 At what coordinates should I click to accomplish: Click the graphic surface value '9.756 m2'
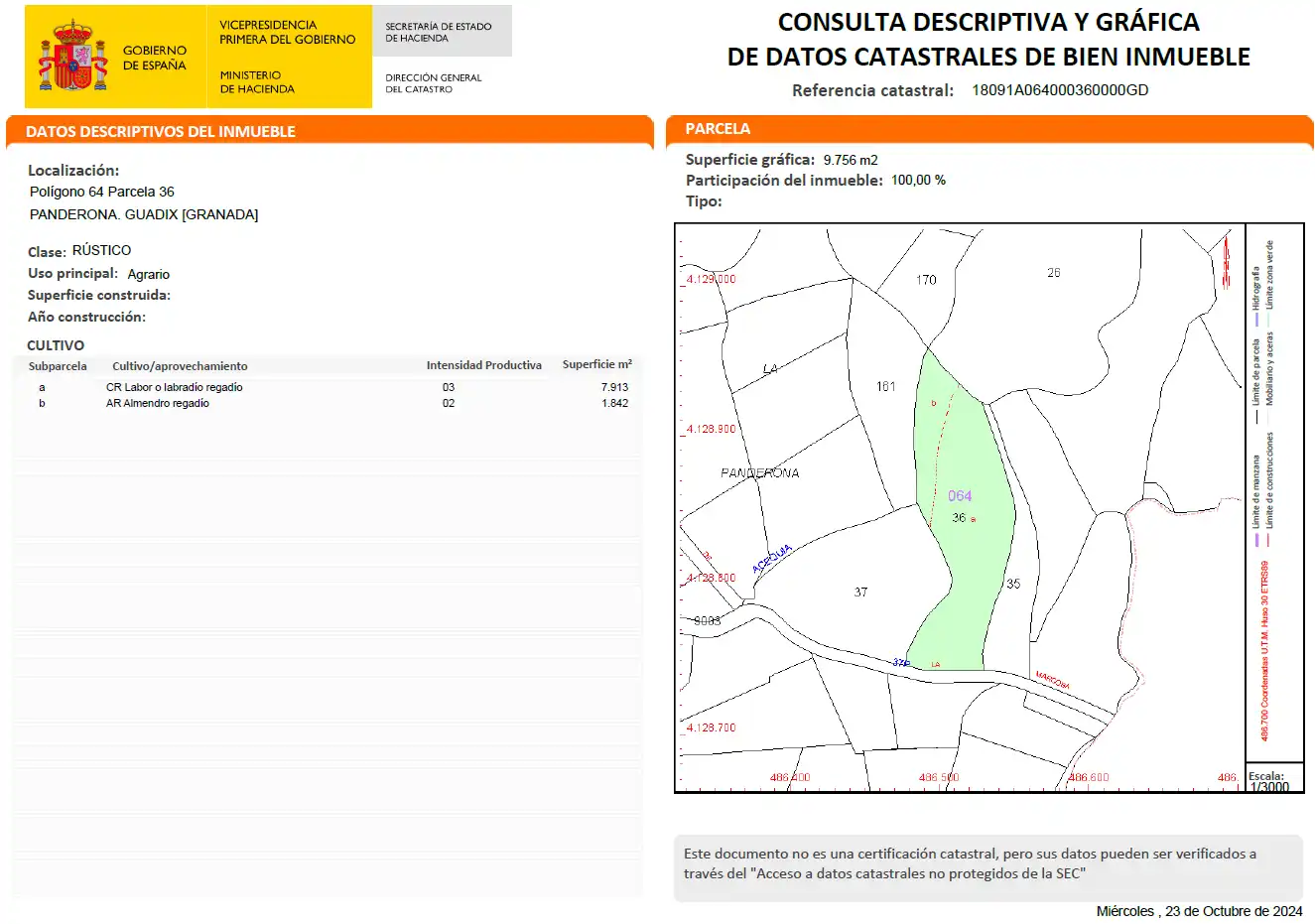point(851,160)
